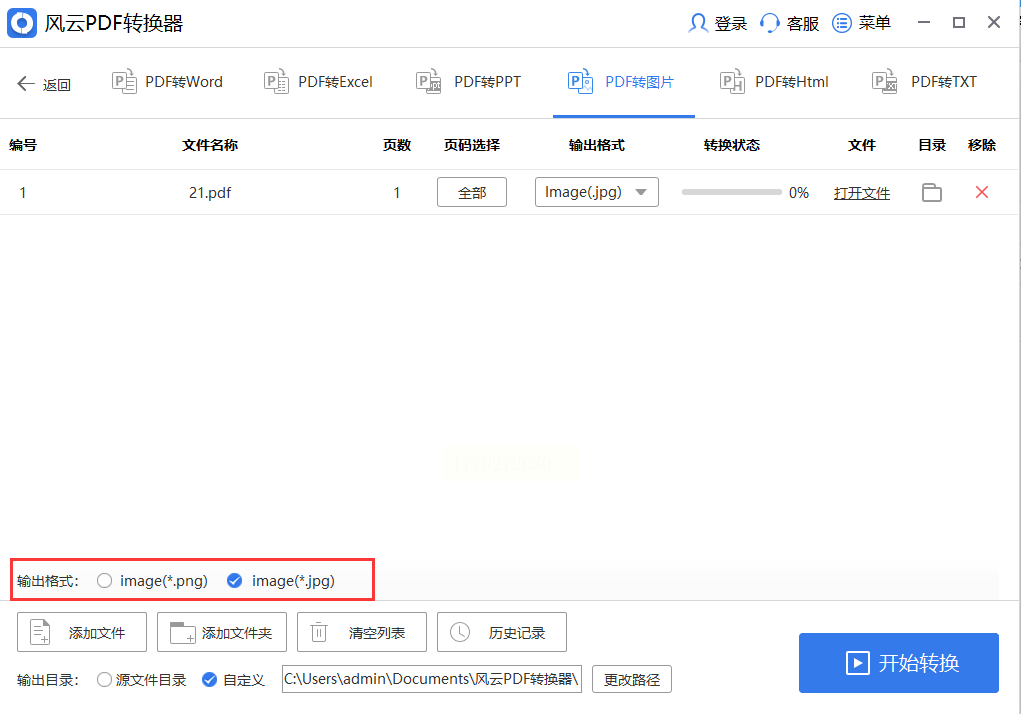Viewport: 1021px width, 714px height.
Task: Open output folder icon for 21.pdf
Action: click(932, 193)
